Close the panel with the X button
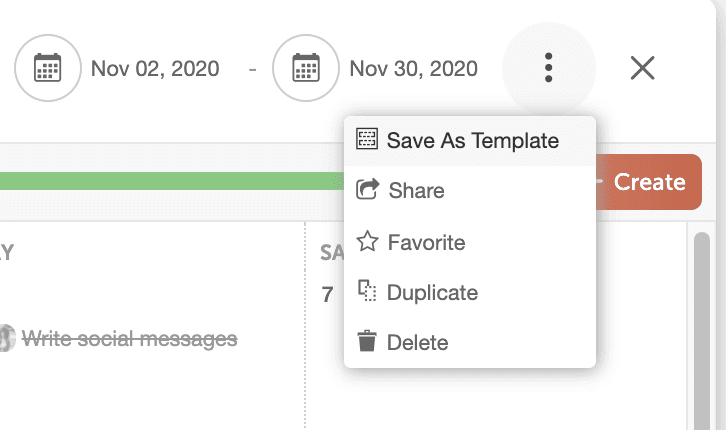This screenshot has height=430, width=726. coord(642,68)
